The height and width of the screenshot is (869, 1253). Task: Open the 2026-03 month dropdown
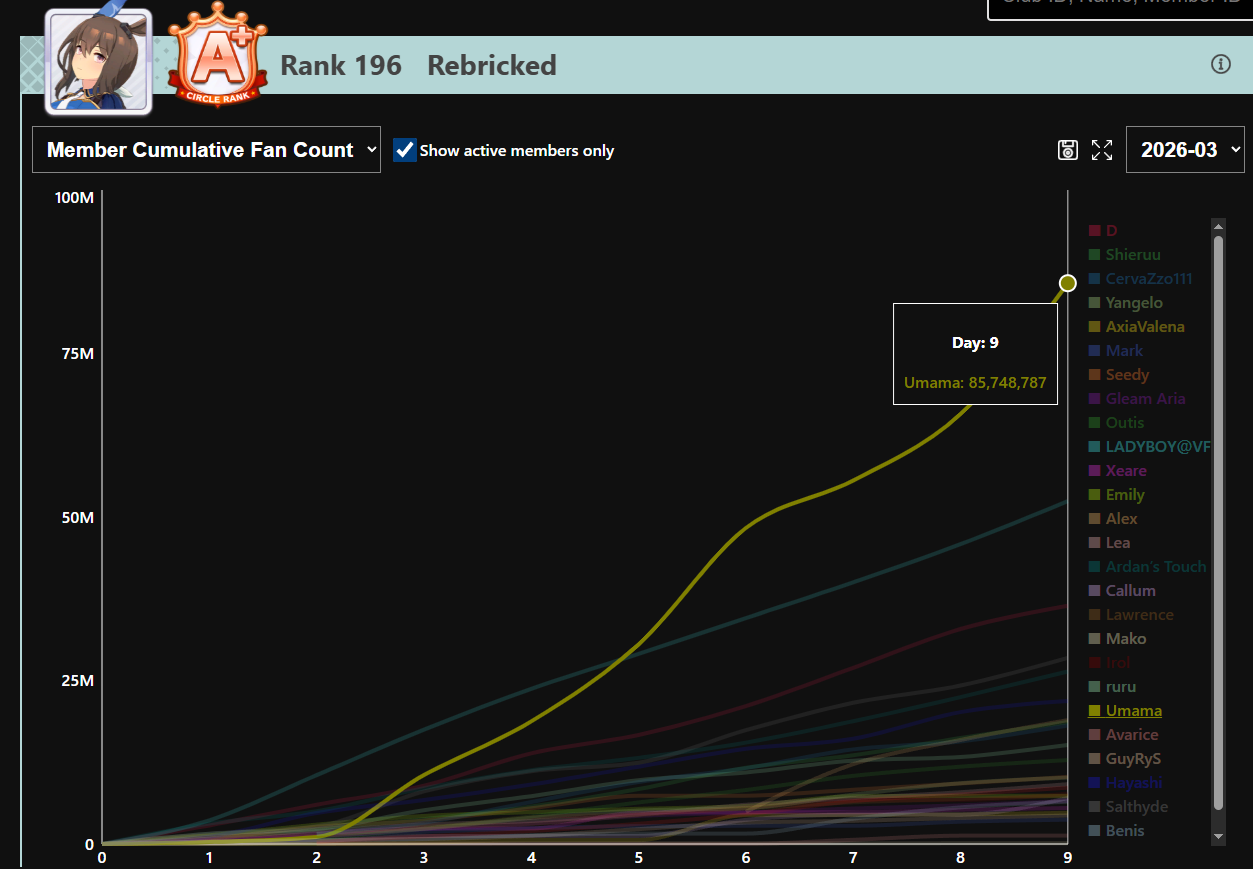1185,149
